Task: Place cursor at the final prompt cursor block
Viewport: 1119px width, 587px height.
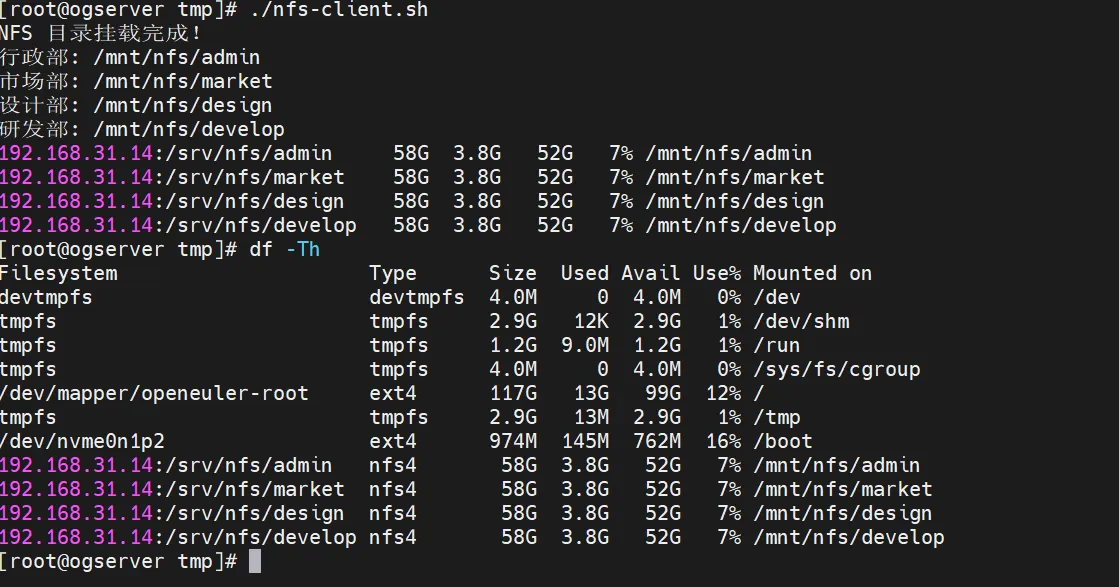Action: (x=255, y=561)
